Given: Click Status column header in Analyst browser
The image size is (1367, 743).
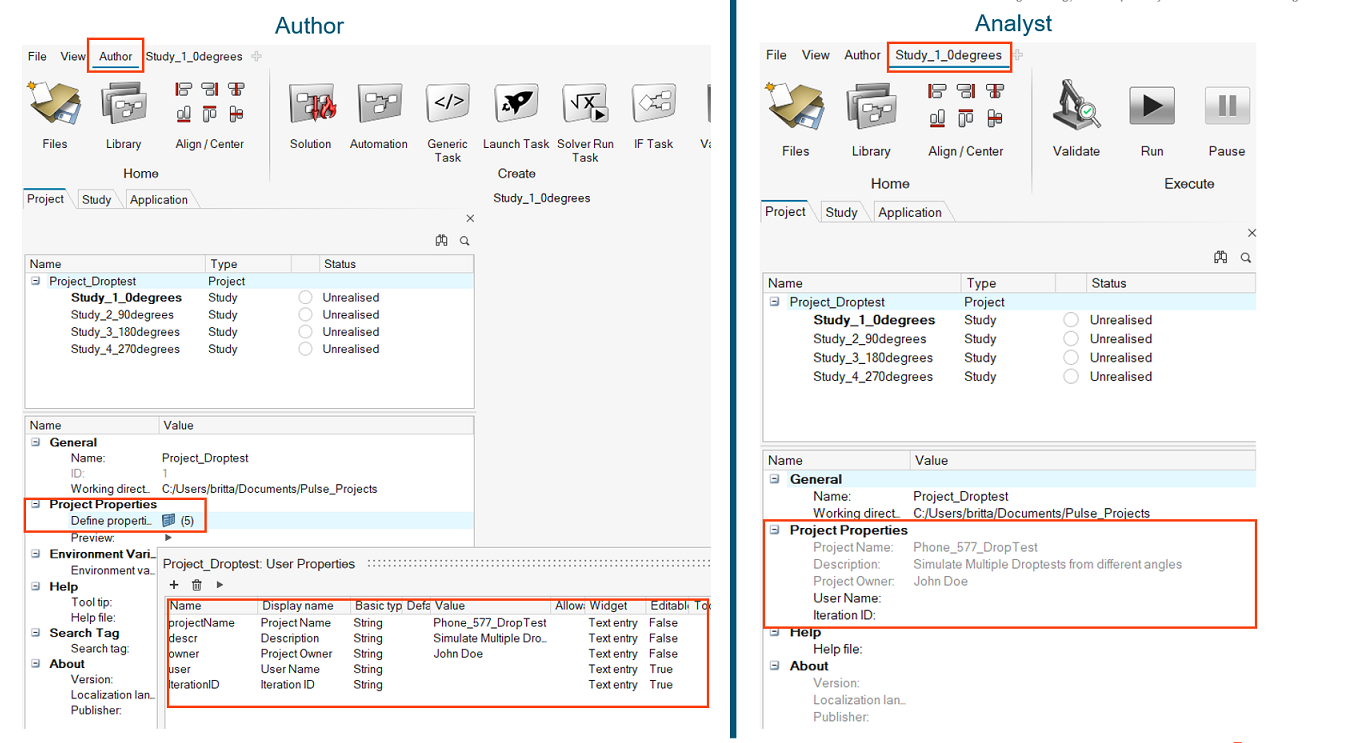Looking at the screenshot, I should (x=1109, y=283).
